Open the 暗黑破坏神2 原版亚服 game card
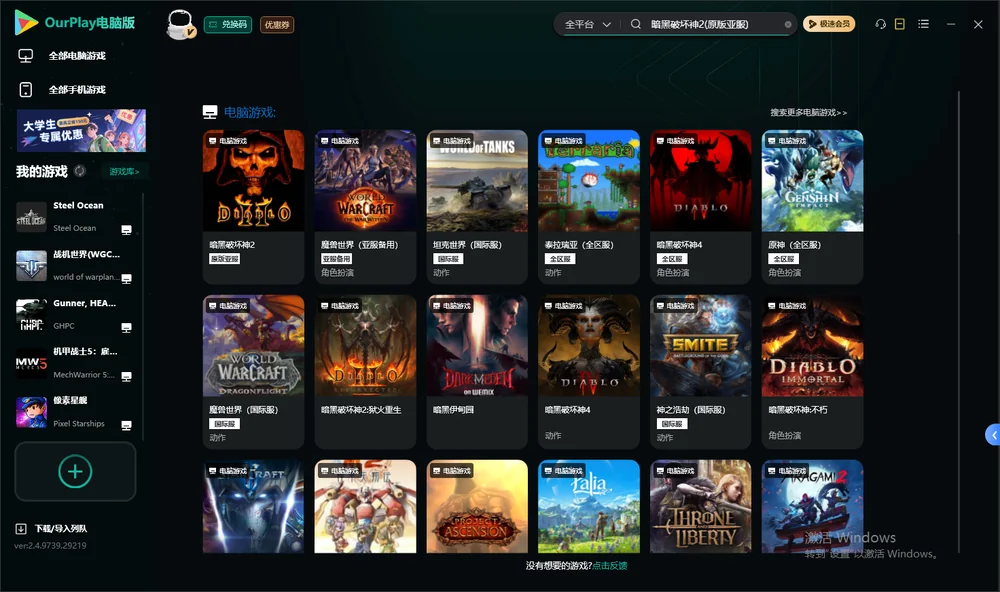The image size is (1000, 592). coord(253,207)
